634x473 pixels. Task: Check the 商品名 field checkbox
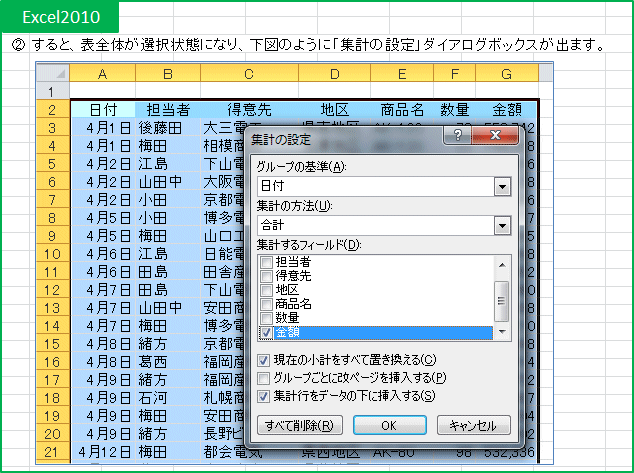click(x=266, y=304)
